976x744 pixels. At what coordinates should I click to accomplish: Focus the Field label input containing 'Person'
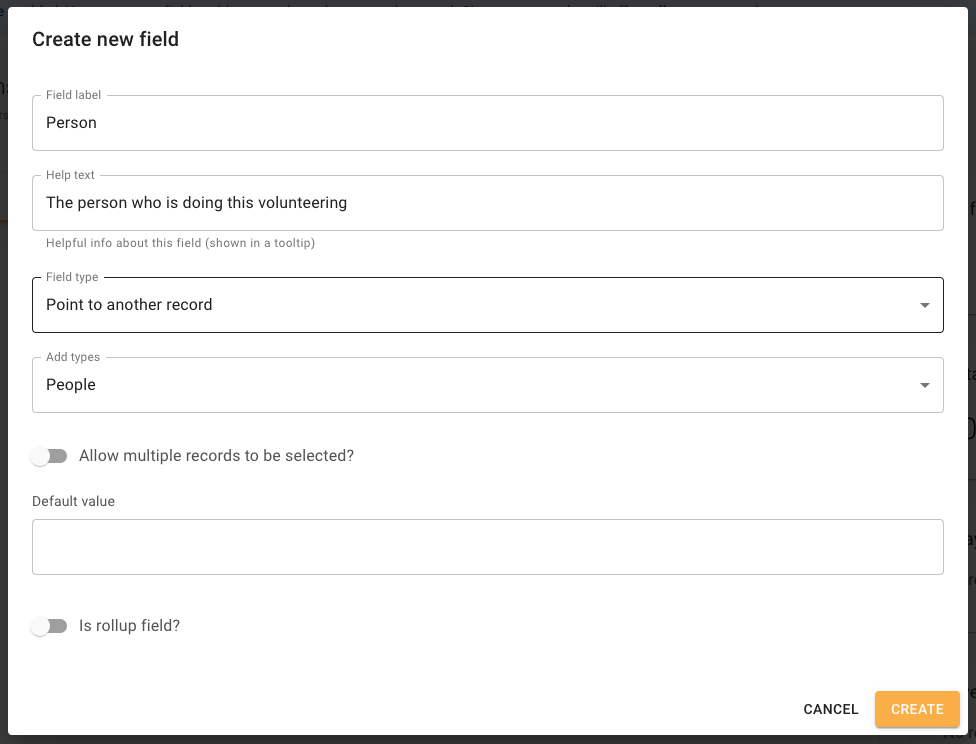coord(487,123)
